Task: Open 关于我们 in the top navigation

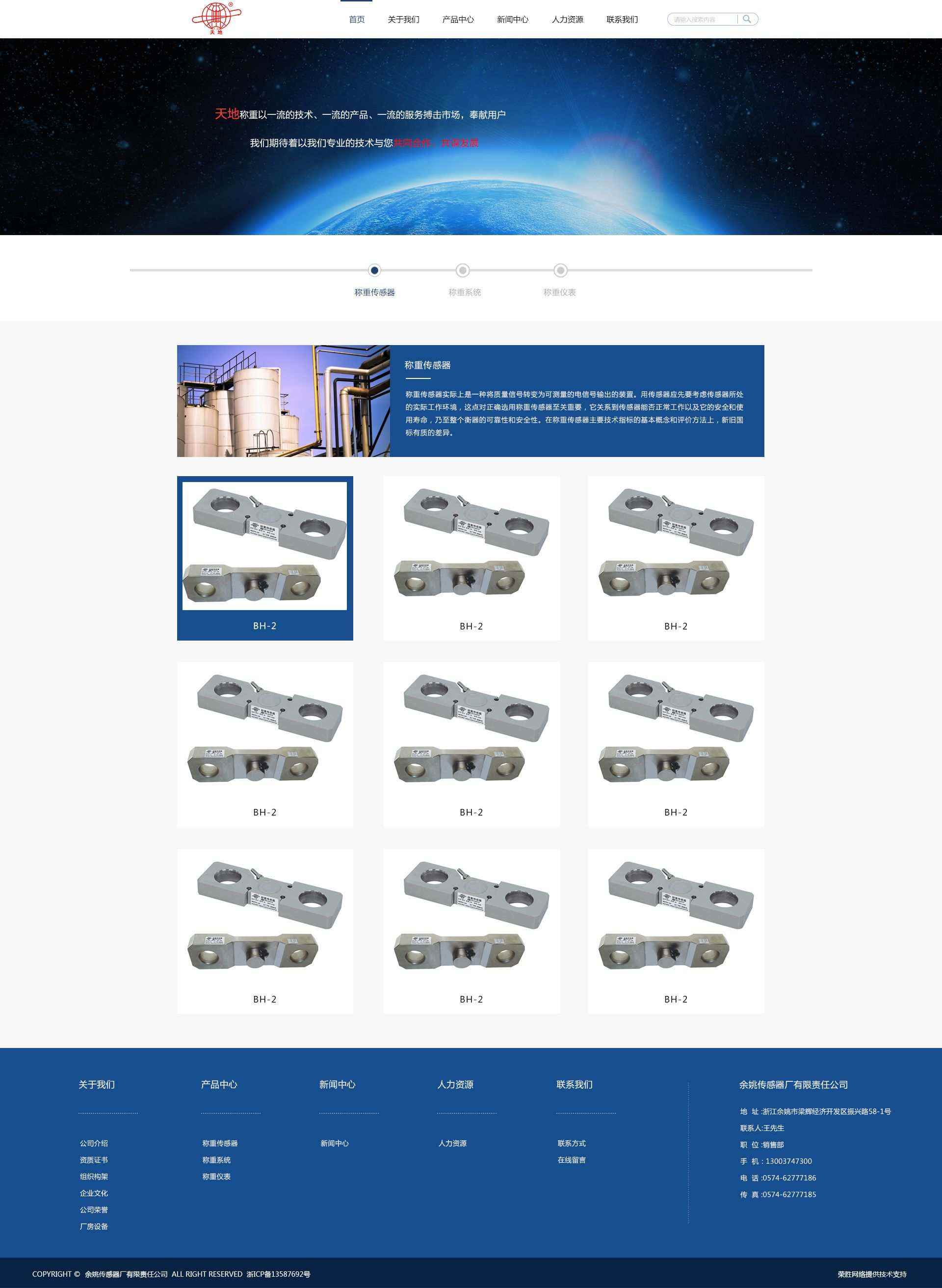Action: pos(403,20)
